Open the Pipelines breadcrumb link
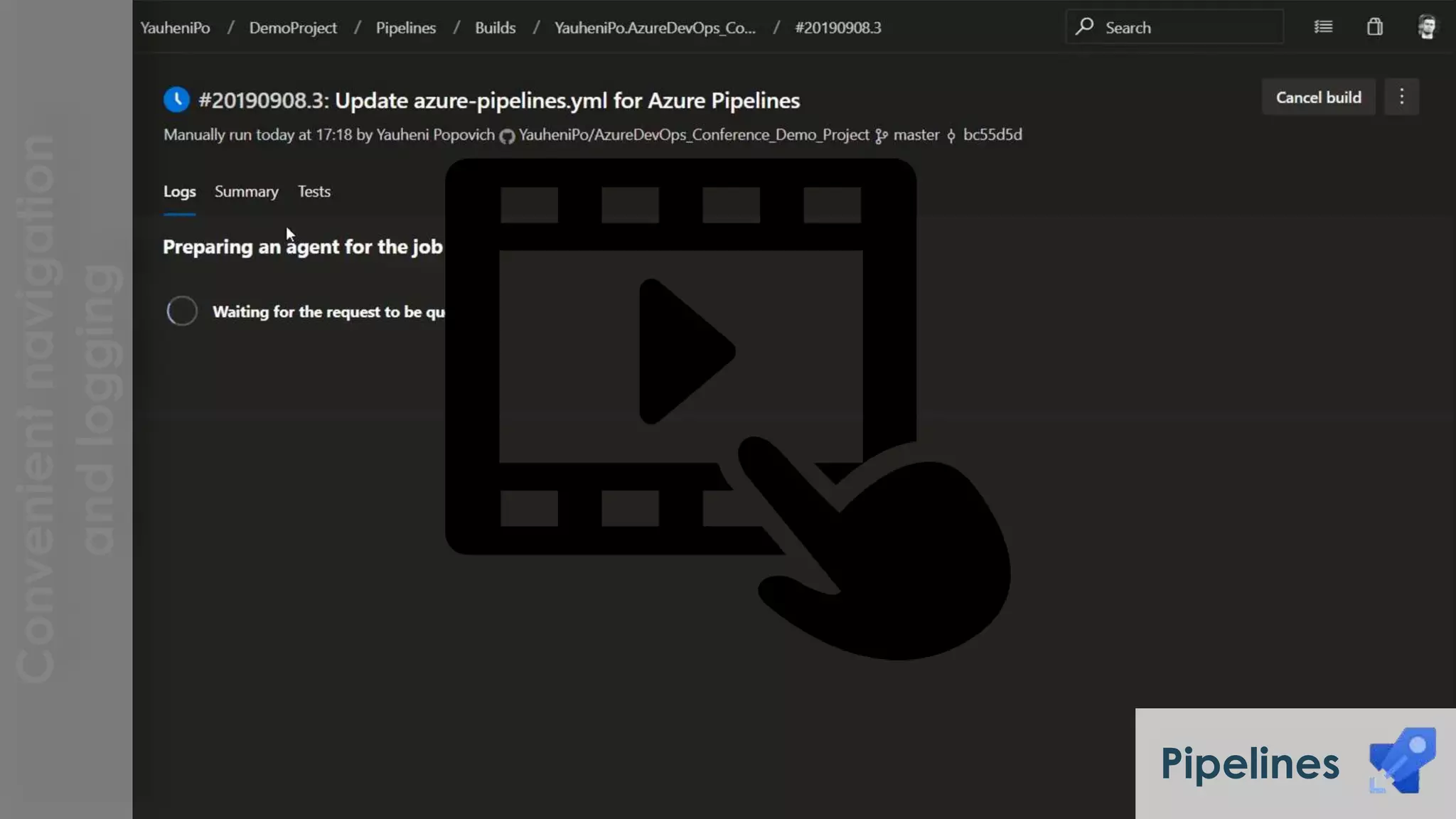 [406, 28]
